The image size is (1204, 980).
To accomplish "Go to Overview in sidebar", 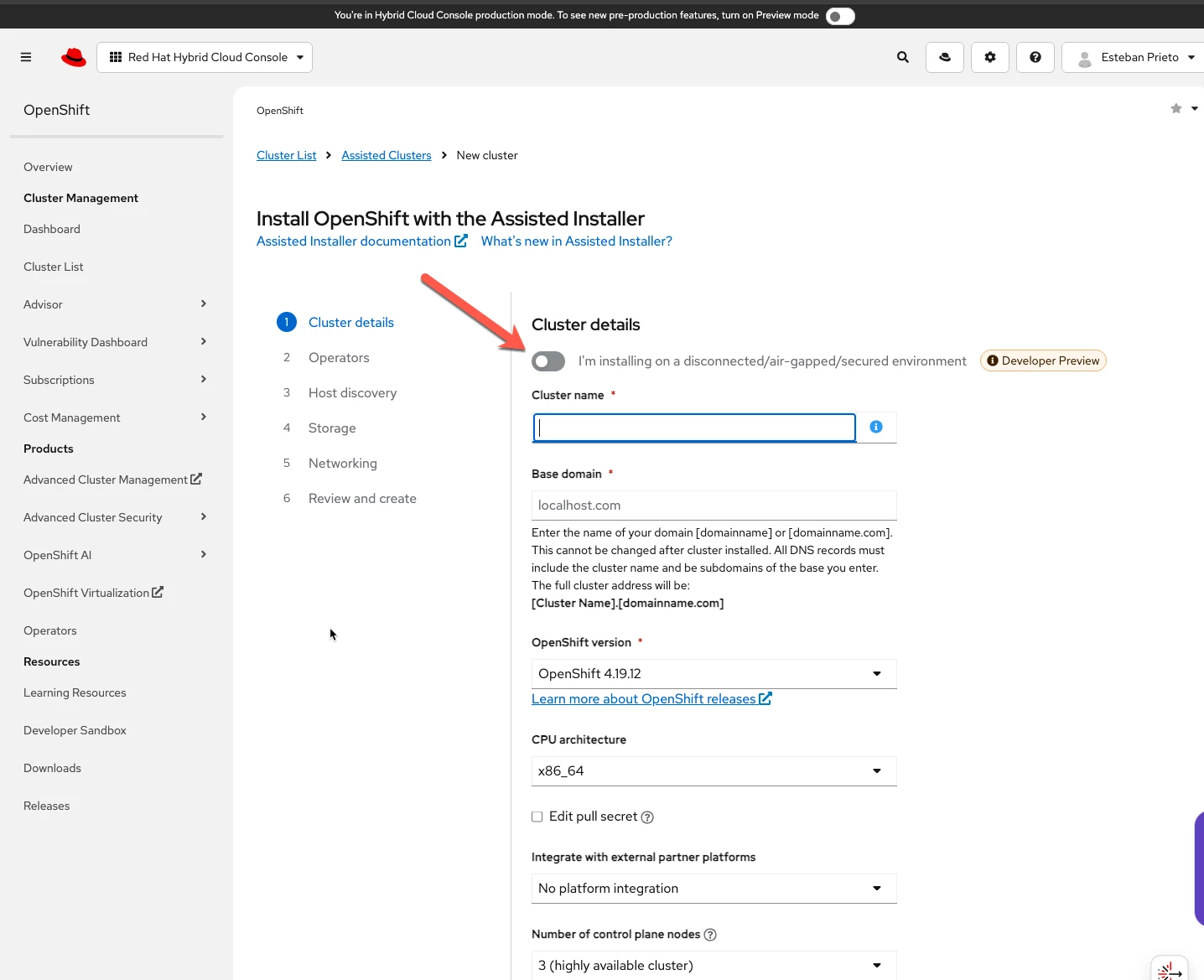I will pos(48,167).
